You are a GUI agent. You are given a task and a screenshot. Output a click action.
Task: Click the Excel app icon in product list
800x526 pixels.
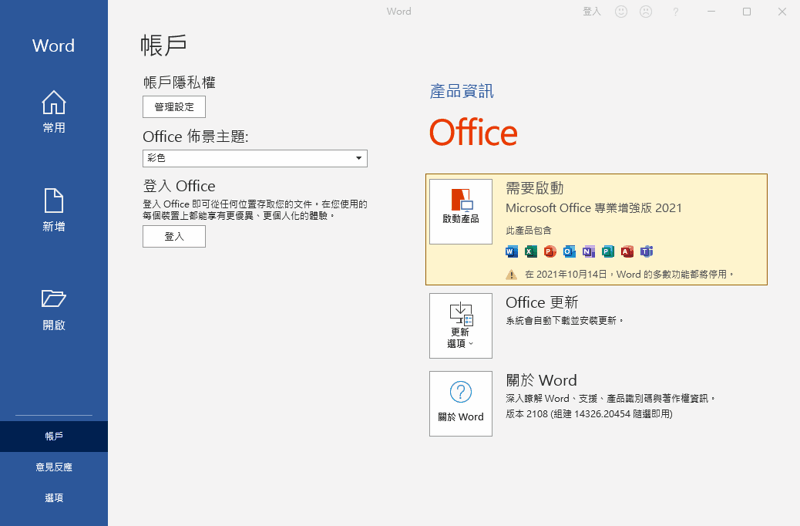point(531,252)
